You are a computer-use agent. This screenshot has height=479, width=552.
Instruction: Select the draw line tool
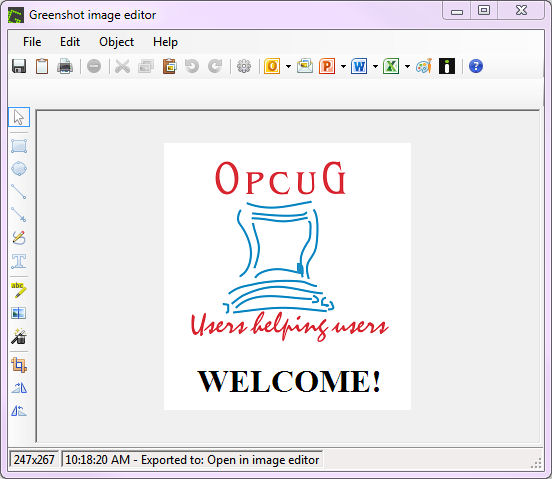tap(19, 192)
